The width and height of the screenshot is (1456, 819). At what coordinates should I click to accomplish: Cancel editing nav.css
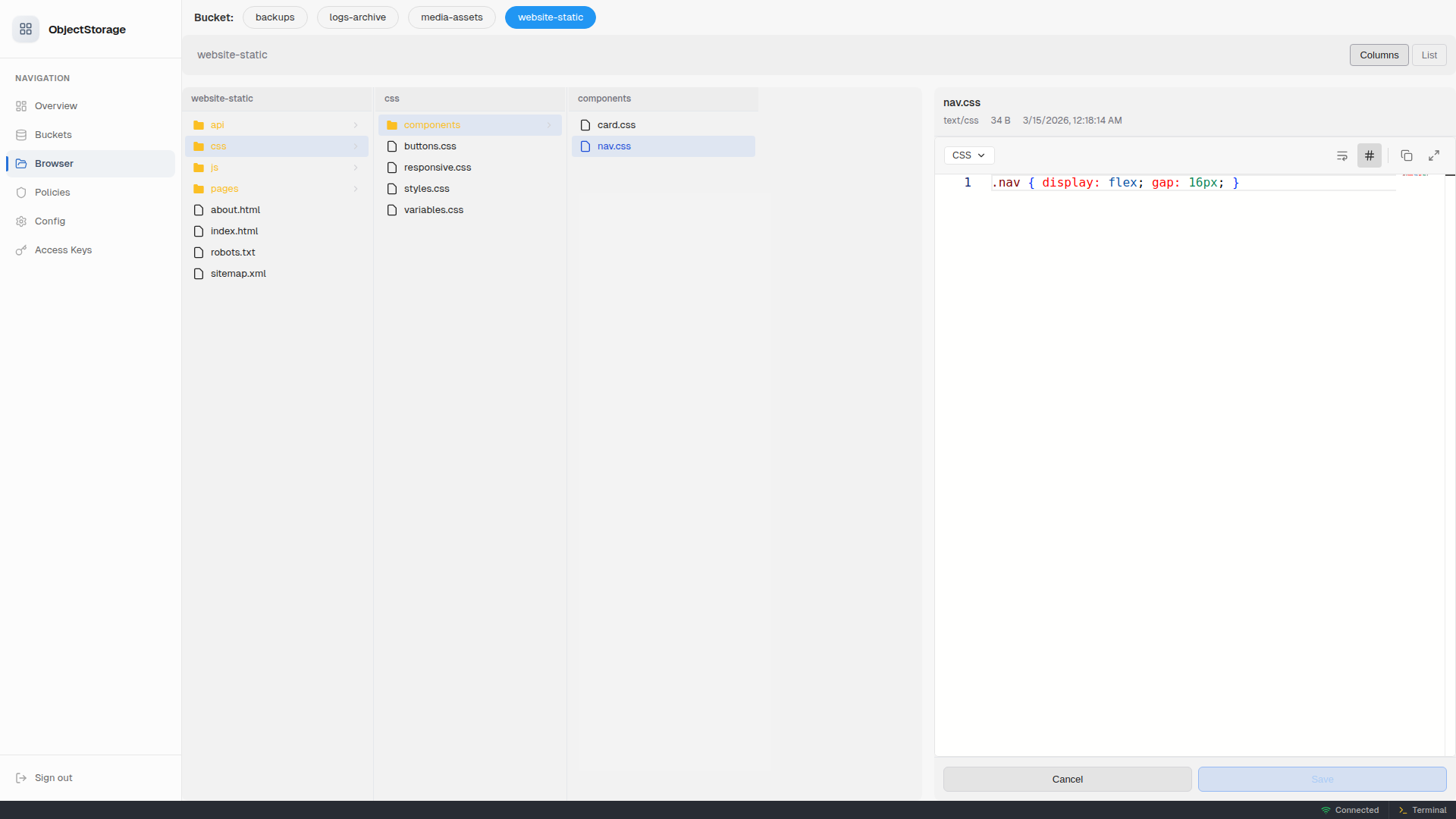coord(1067,779)
